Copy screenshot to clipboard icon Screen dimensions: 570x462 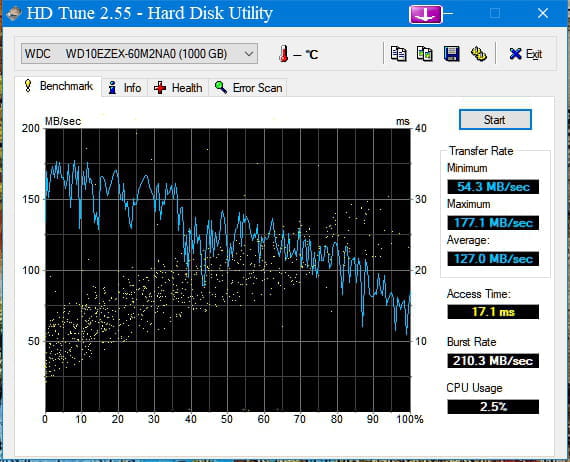click(425, 54)
